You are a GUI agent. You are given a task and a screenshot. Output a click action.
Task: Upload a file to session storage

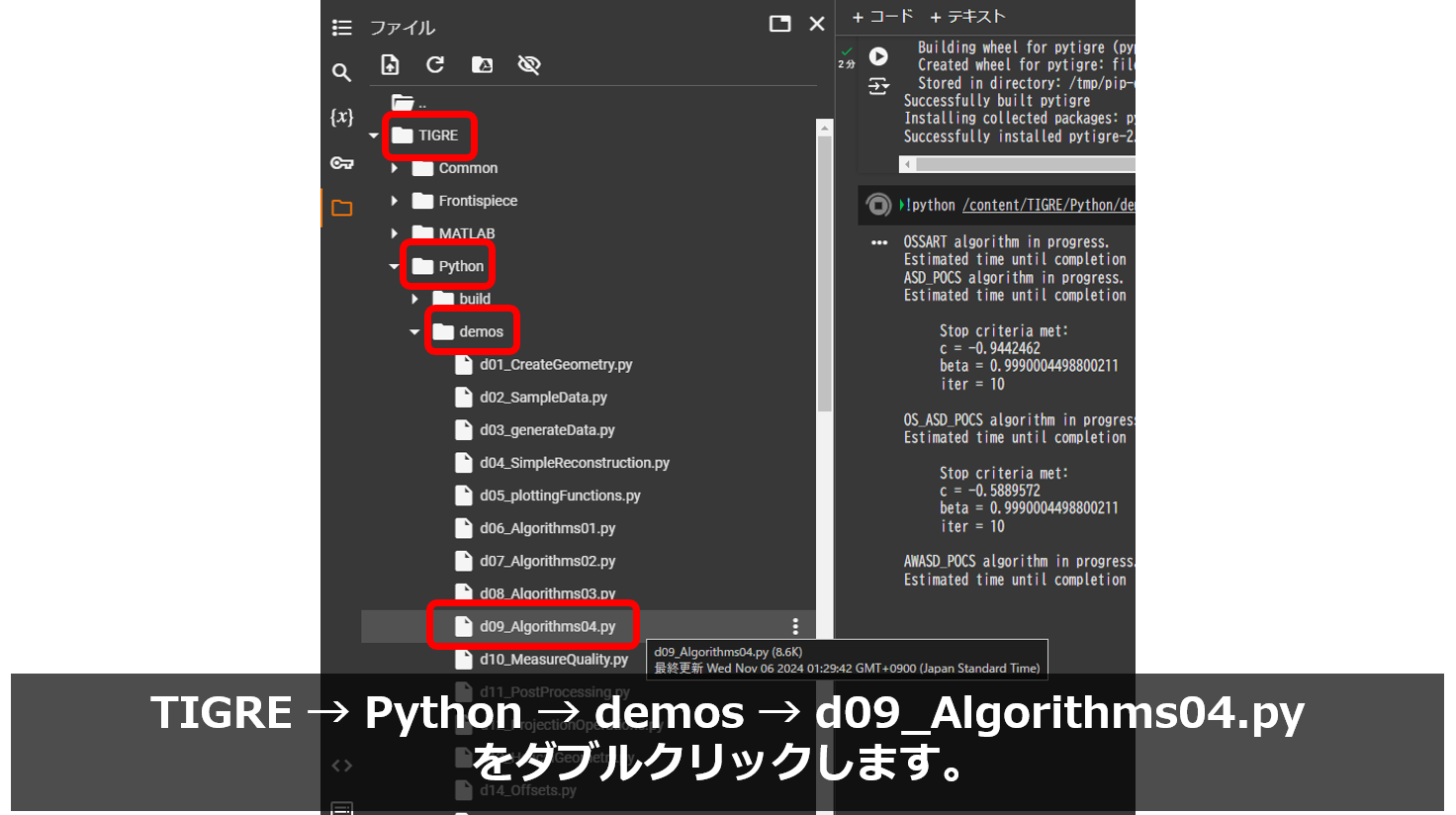pyautogui.click(x=390, y=64)
